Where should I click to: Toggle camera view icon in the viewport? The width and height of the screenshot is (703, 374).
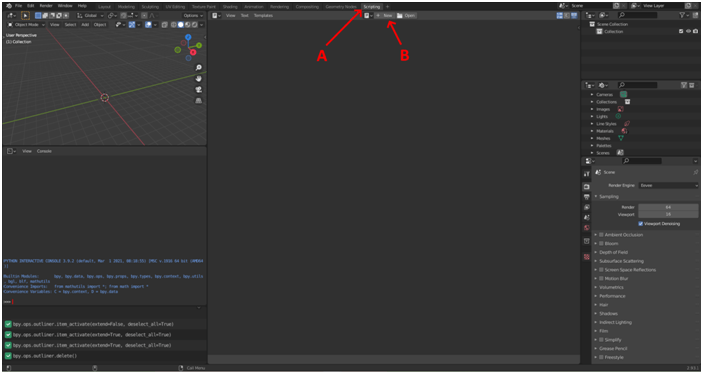tap(199, 90)
